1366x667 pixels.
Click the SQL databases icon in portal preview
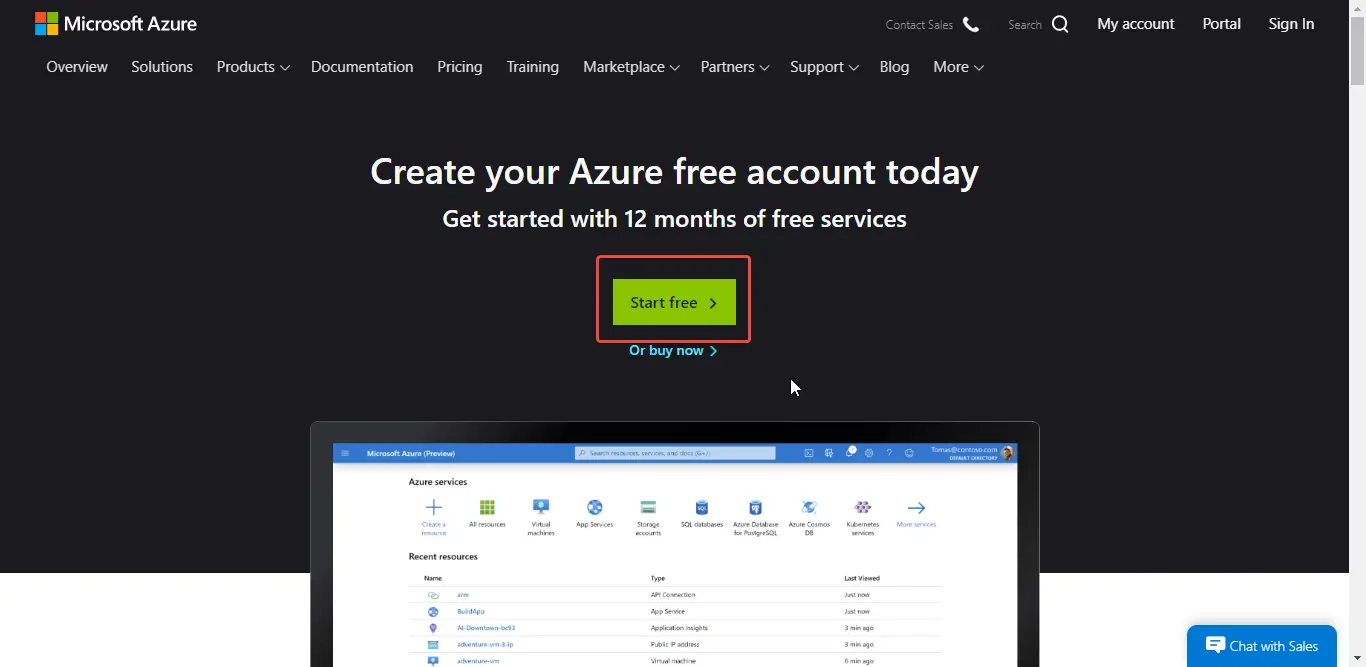[702, 507]
